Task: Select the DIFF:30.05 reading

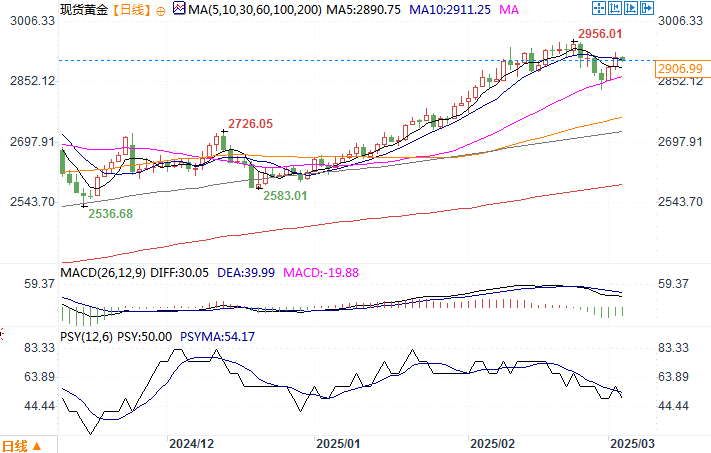Action: point(180,273)
